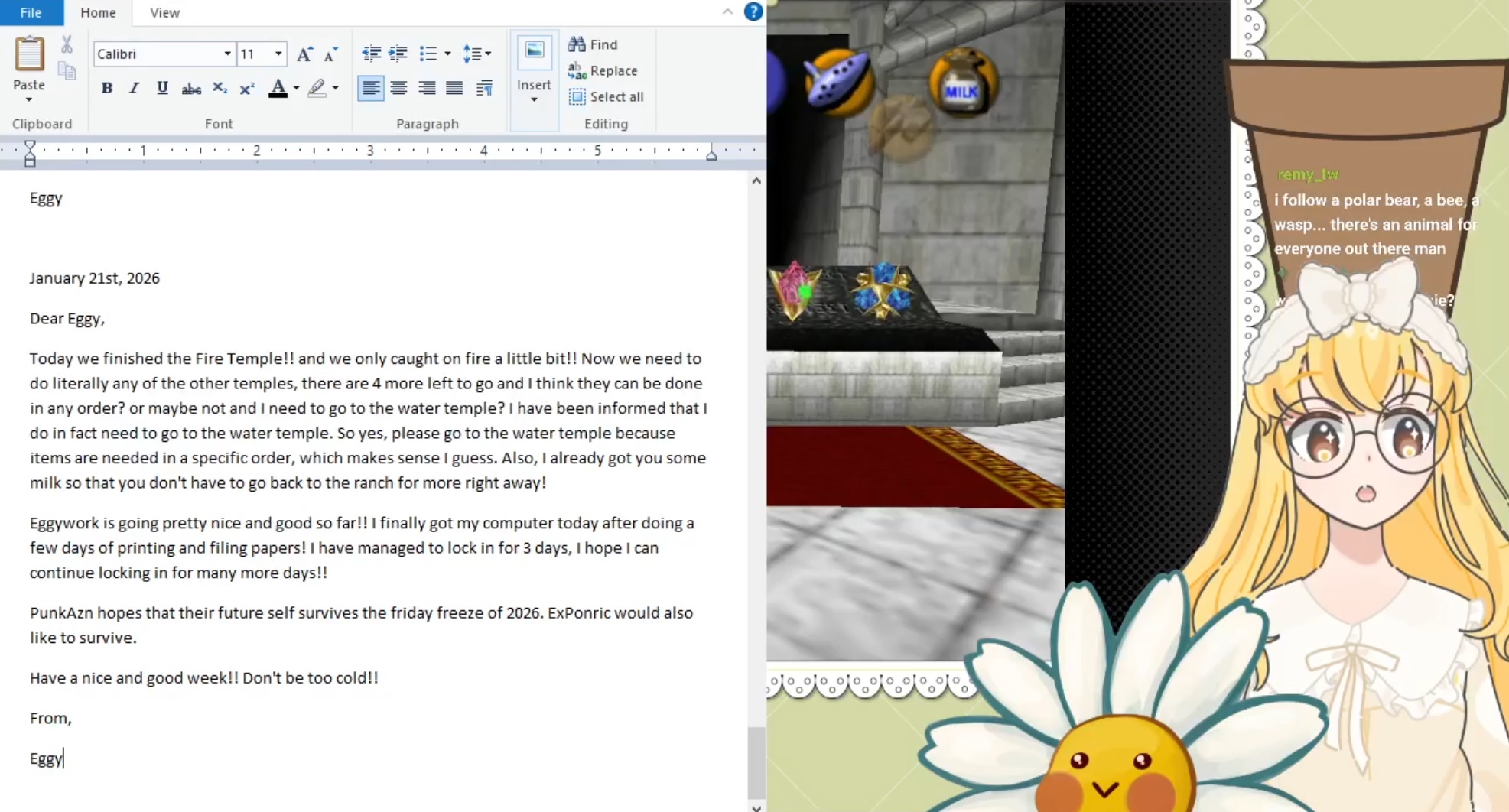Click the "From," line in the document
1509x812 pixels.
50,719
